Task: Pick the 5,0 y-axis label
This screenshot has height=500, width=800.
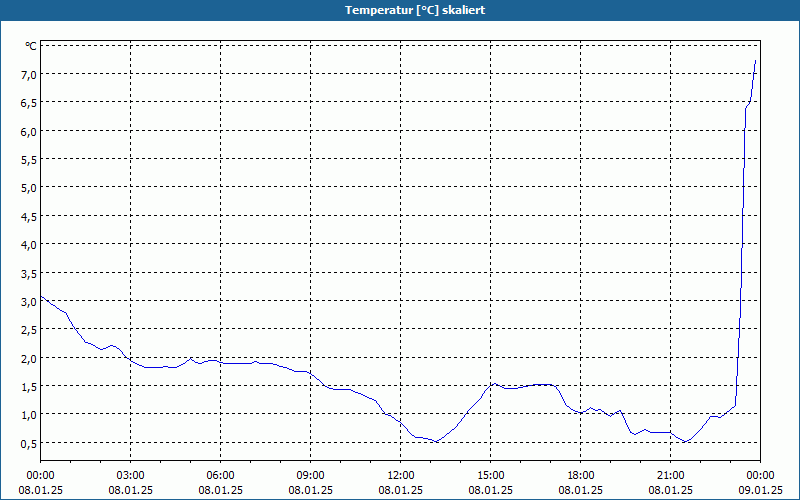Action: 29,188
